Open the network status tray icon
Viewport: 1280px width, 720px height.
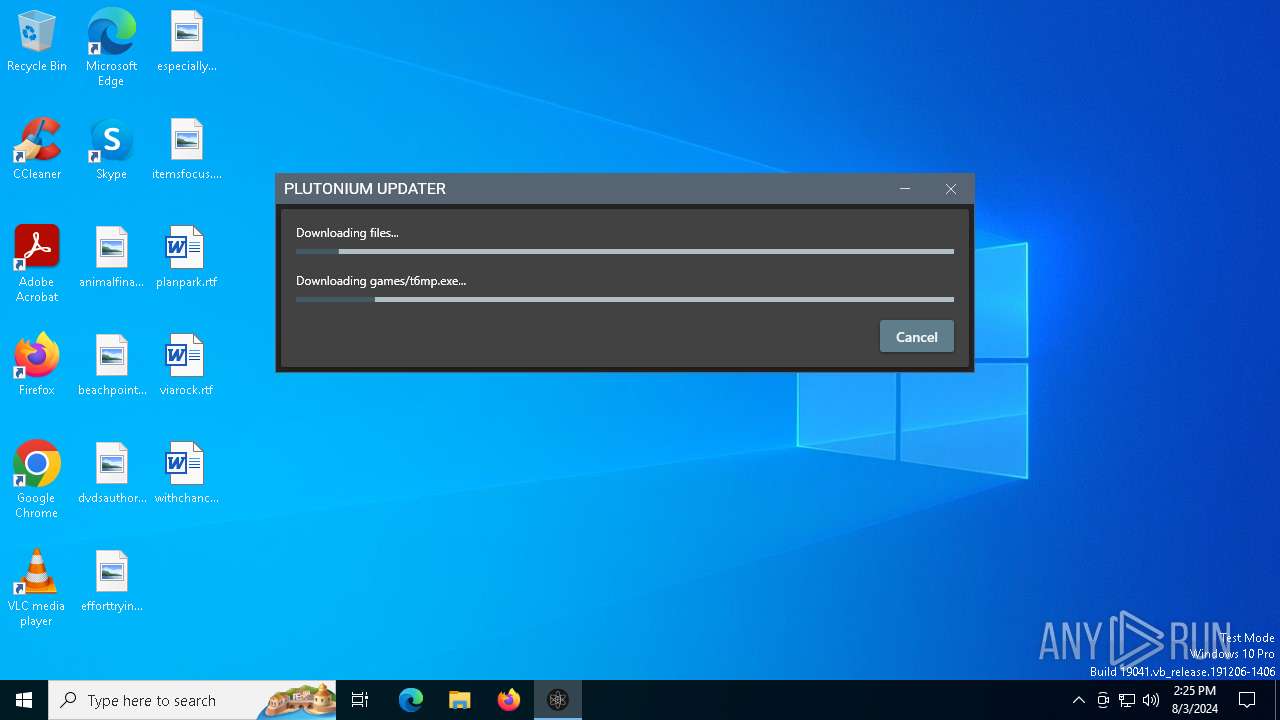[1127, 700]
